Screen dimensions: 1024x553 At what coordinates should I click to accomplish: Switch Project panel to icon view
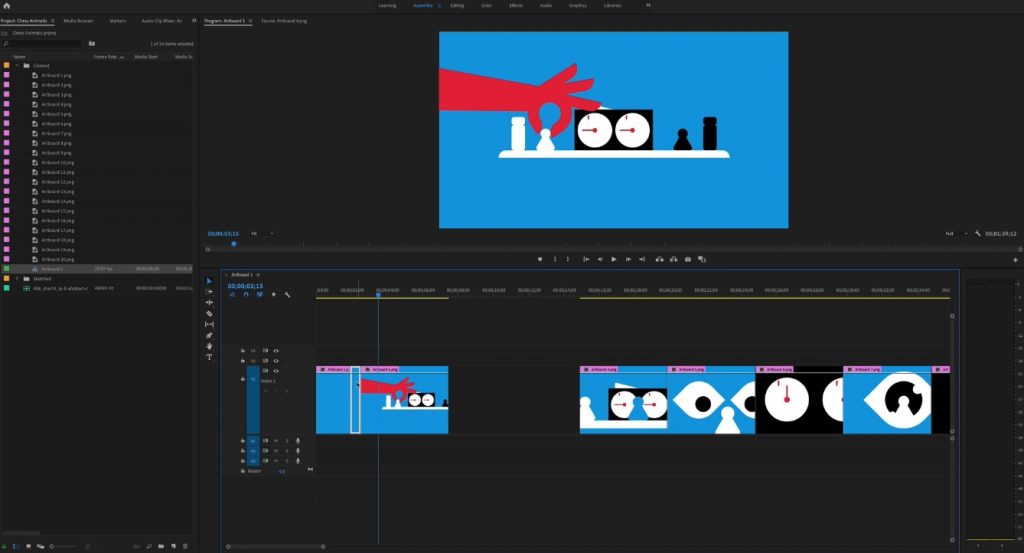pos(28,546)
